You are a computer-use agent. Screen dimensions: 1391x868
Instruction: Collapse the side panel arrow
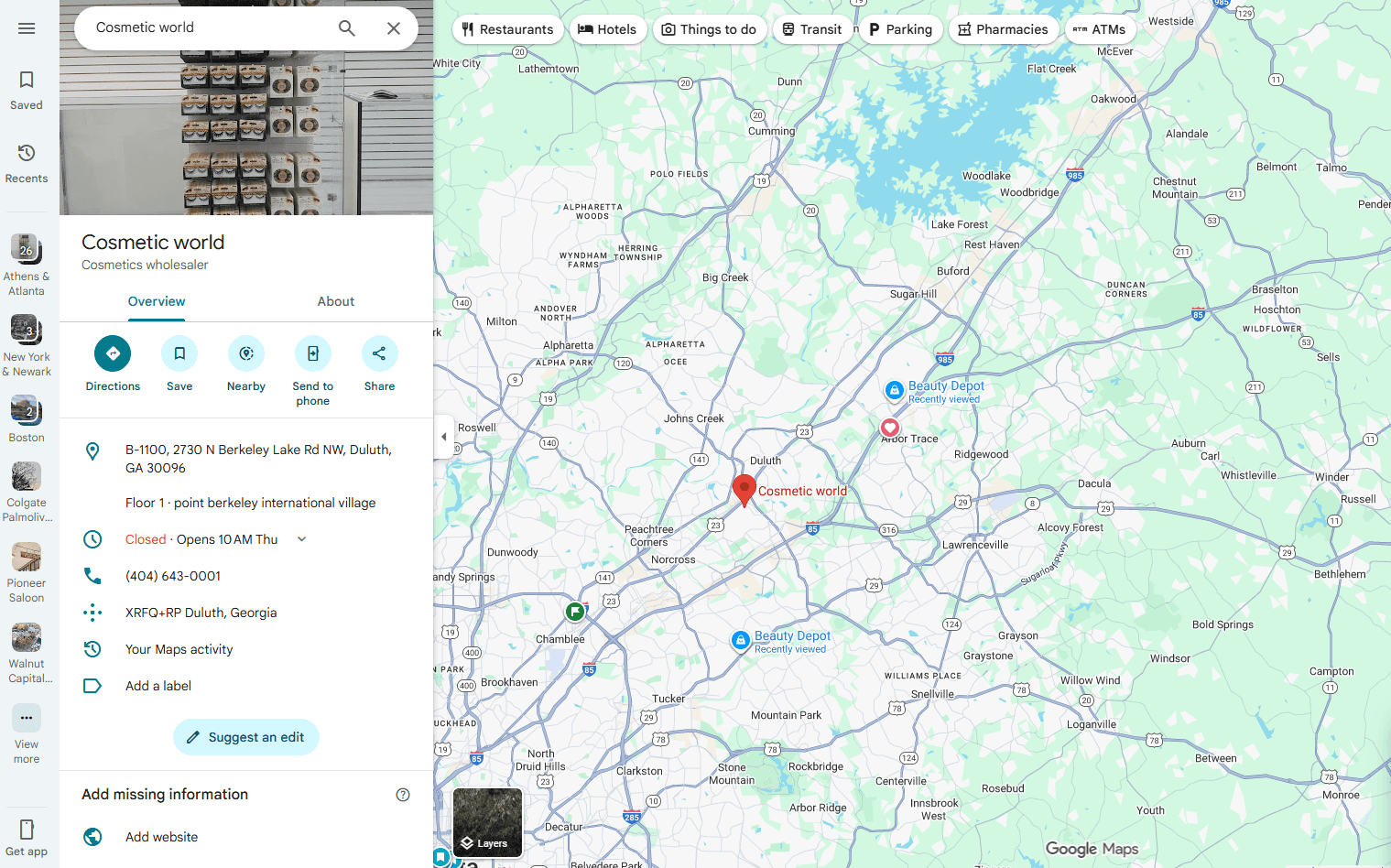(444, 437)
